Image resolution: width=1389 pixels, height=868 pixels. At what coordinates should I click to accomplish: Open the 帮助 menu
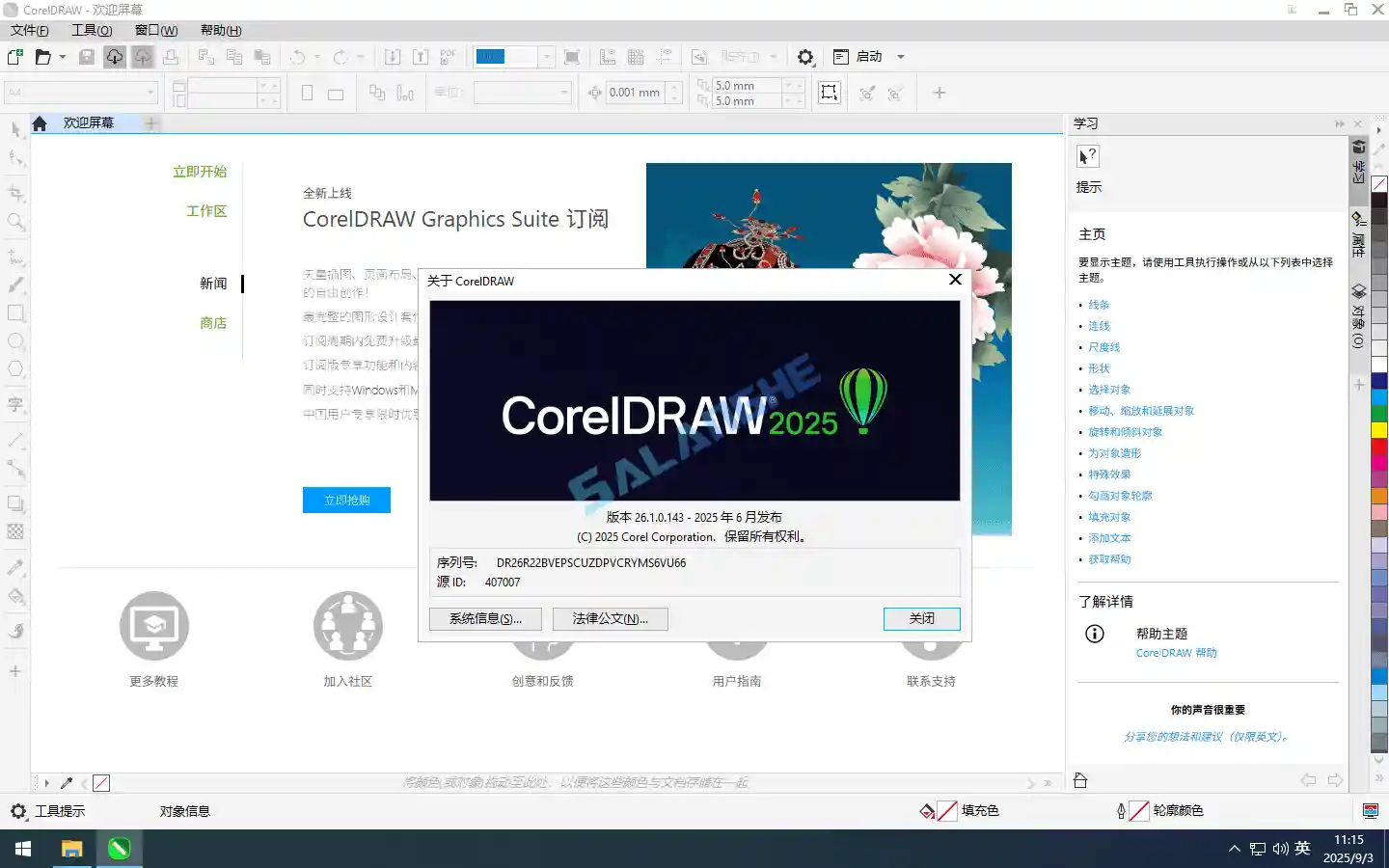[x=220, y=30]
